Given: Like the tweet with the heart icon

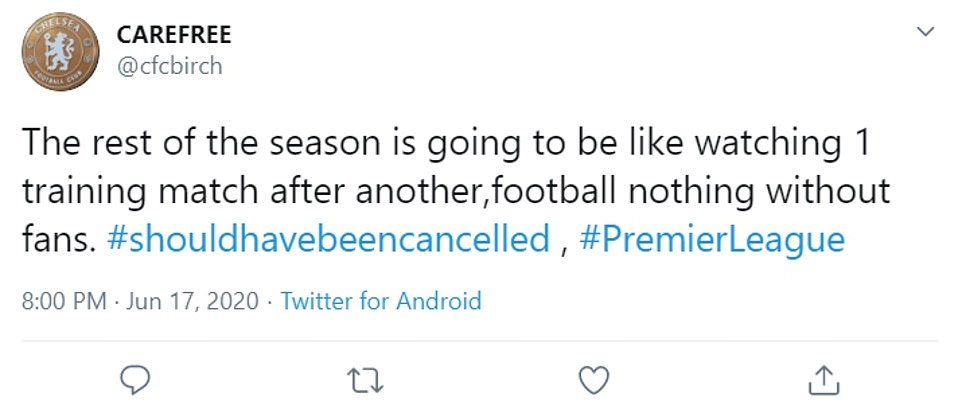Looking at the screenshot, I should pyautogui.click(x=594, y=380).
